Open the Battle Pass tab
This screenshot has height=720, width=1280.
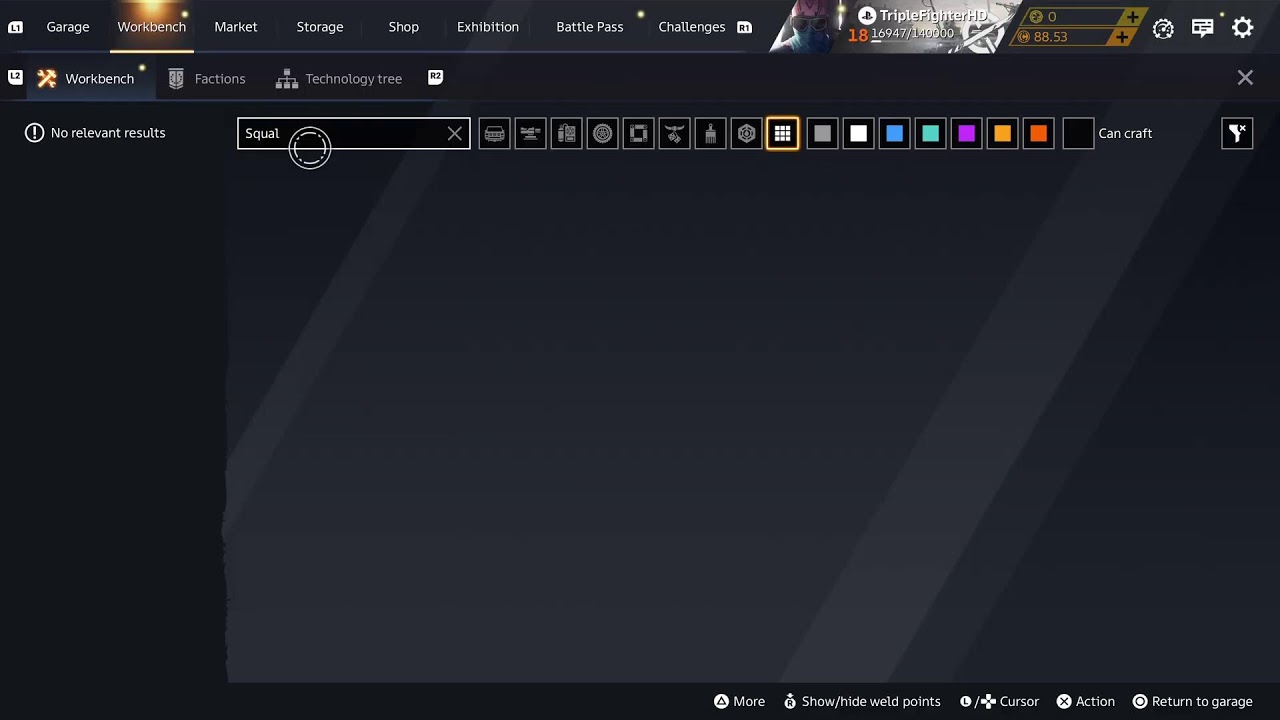click(x=590, y=27)
